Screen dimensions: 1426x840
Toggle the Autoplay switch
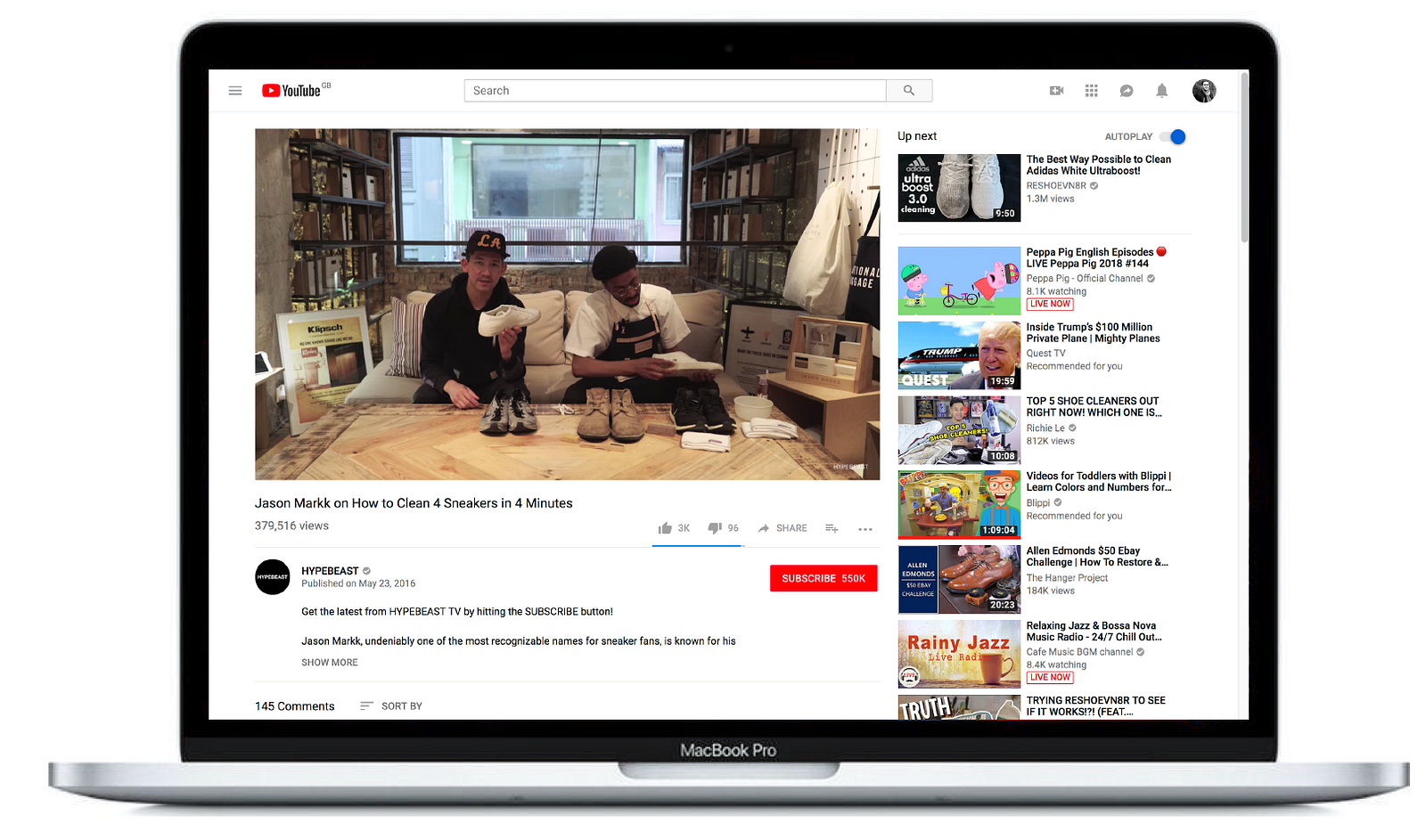coord(1174,136)
